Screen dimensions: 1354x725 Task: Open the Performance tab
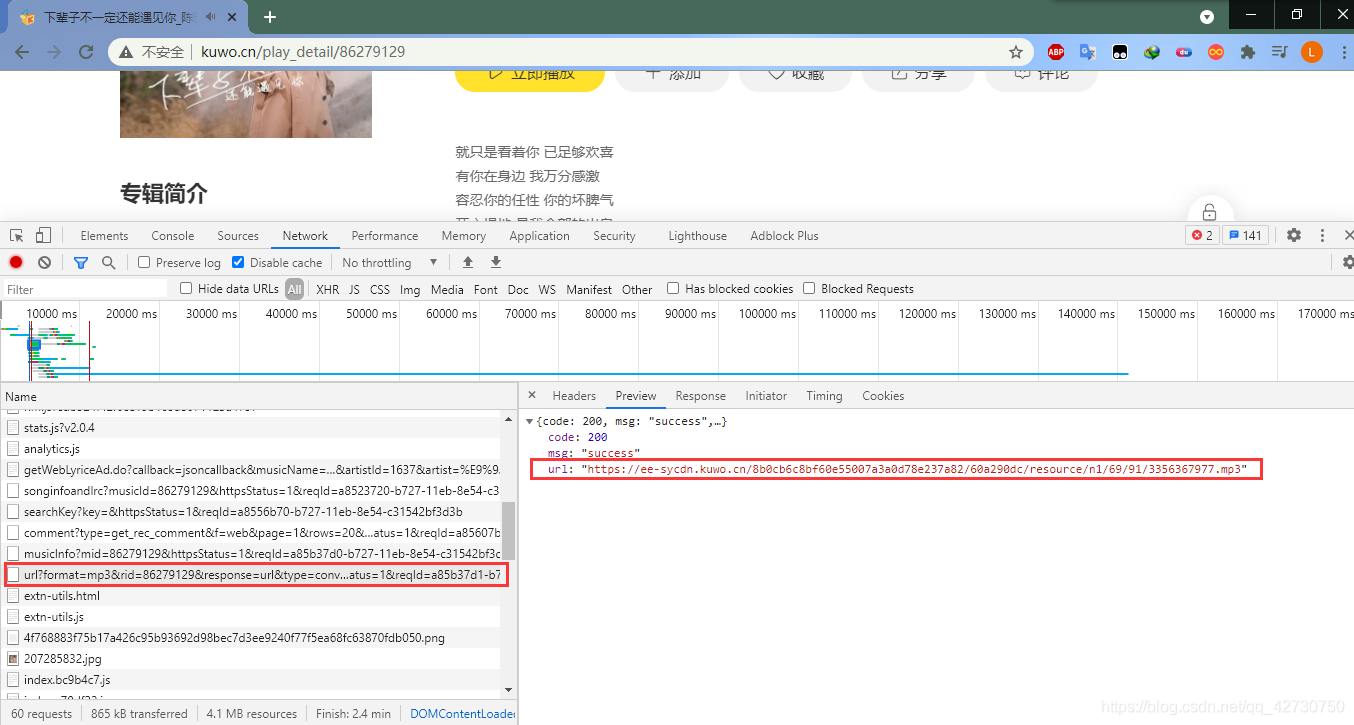click(x=385, y=235)
